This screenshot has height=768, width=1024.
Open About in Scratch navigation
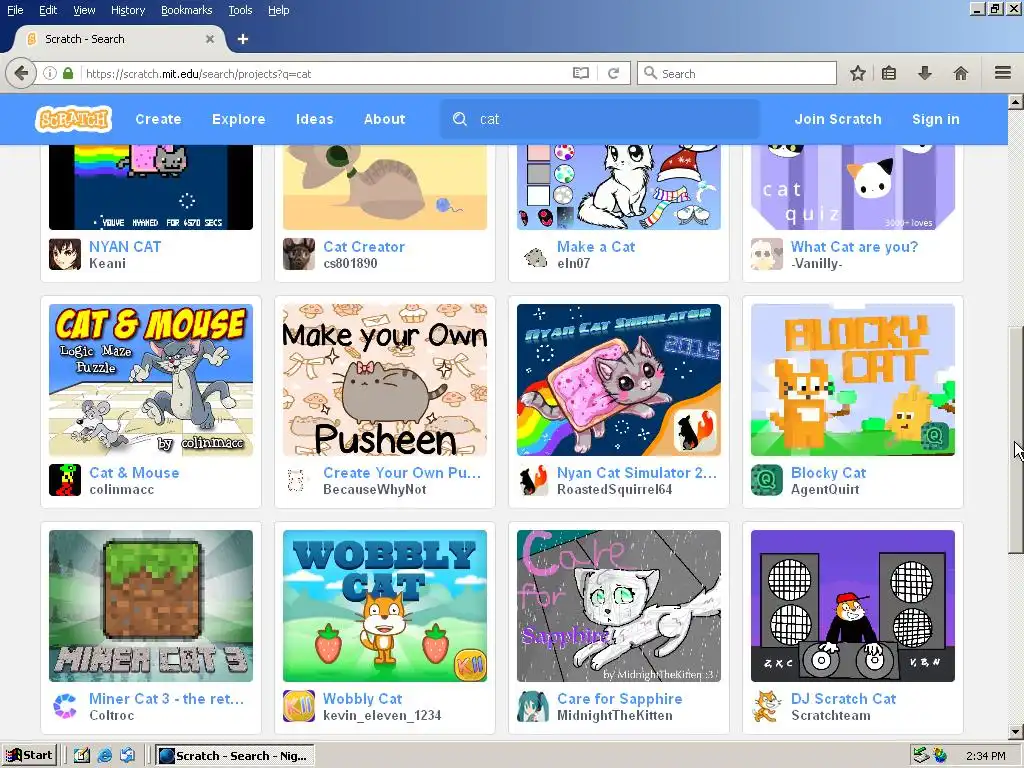coord(385,119)
